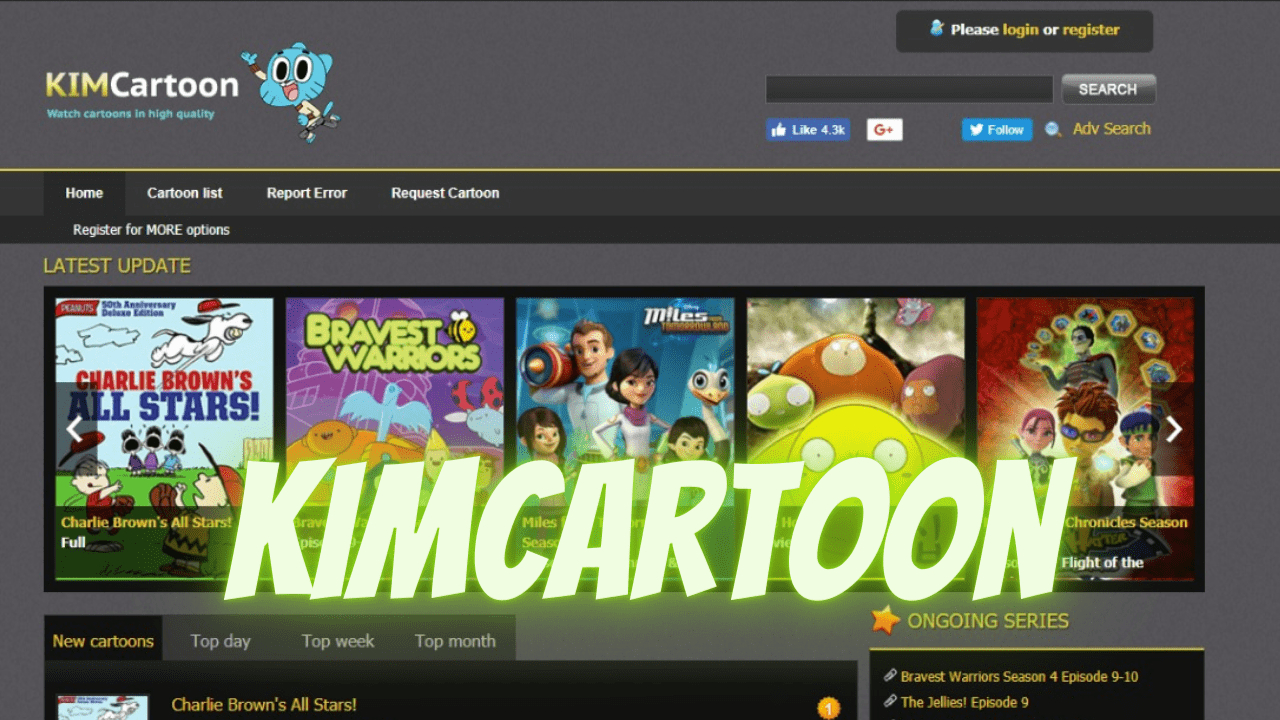Open Charlie Brown's All Stars! list entry
This screenshot has width=1280, height=720.
point(264,705)
